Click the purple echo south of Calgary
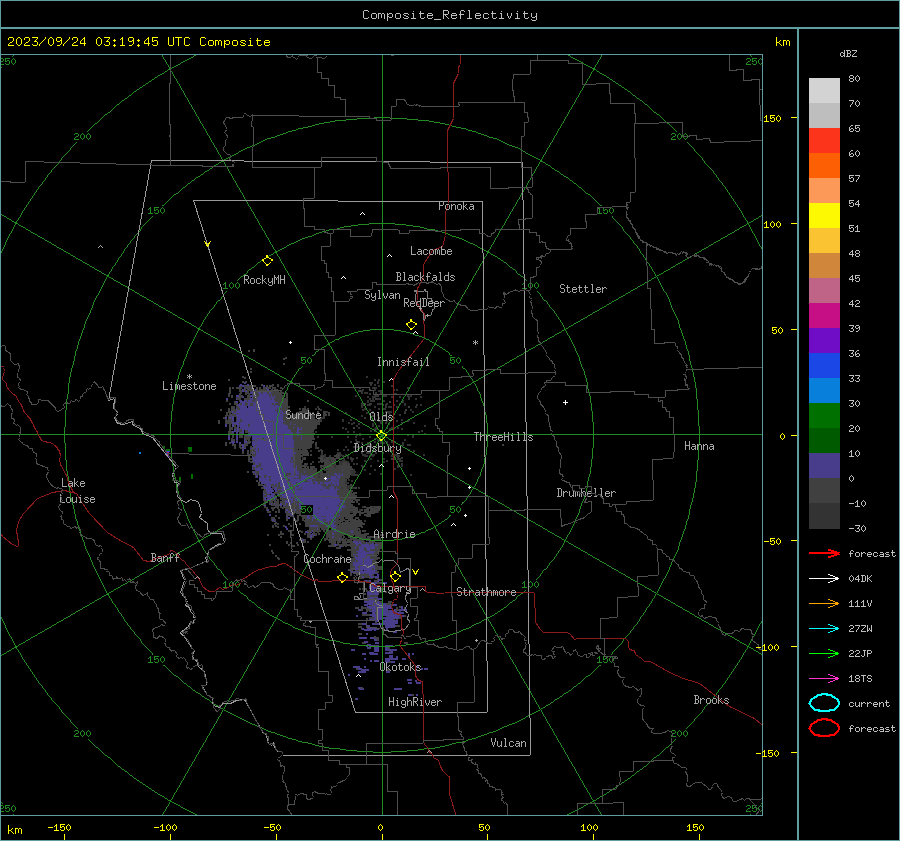The image size is (900, 841). [391, 619]
